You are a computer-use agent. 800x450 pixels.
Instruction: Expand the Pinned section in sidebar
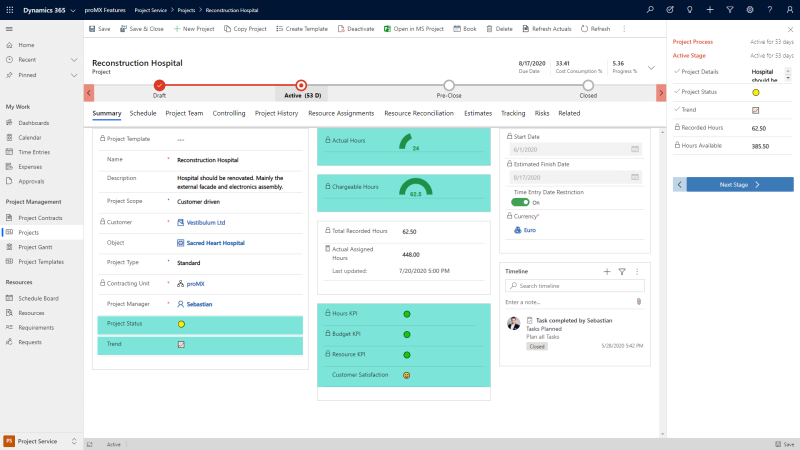point(74,75)
